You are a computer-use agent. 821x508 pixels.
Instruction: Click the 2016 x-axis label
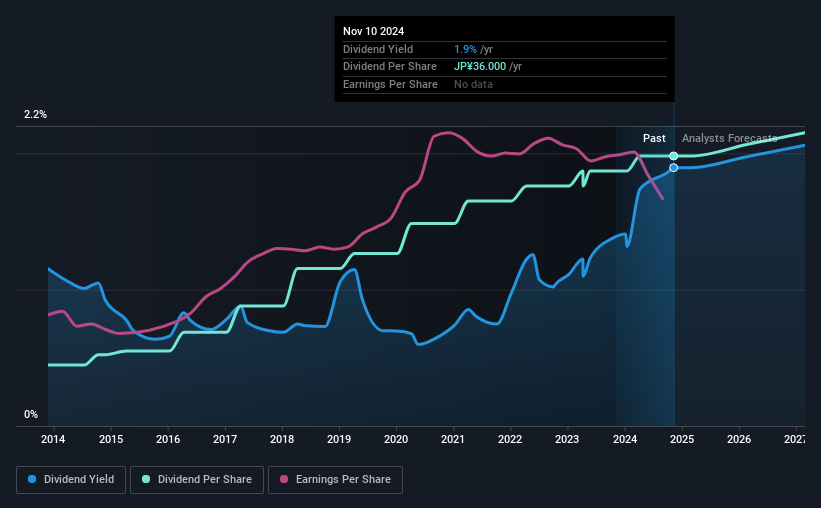point(168,439)
